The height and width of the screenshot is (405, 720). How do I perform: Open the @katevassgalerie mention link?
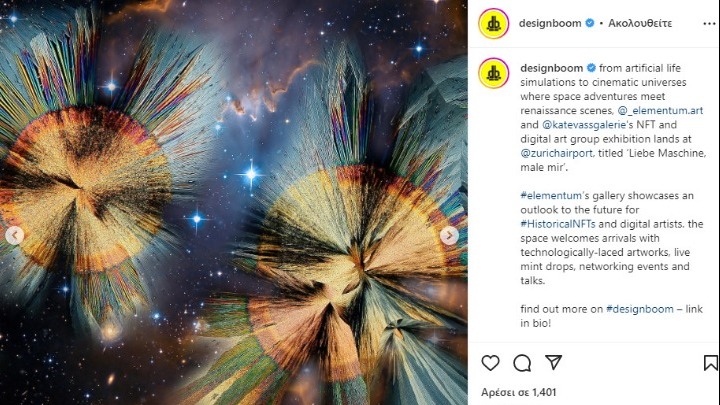point(584,124)
